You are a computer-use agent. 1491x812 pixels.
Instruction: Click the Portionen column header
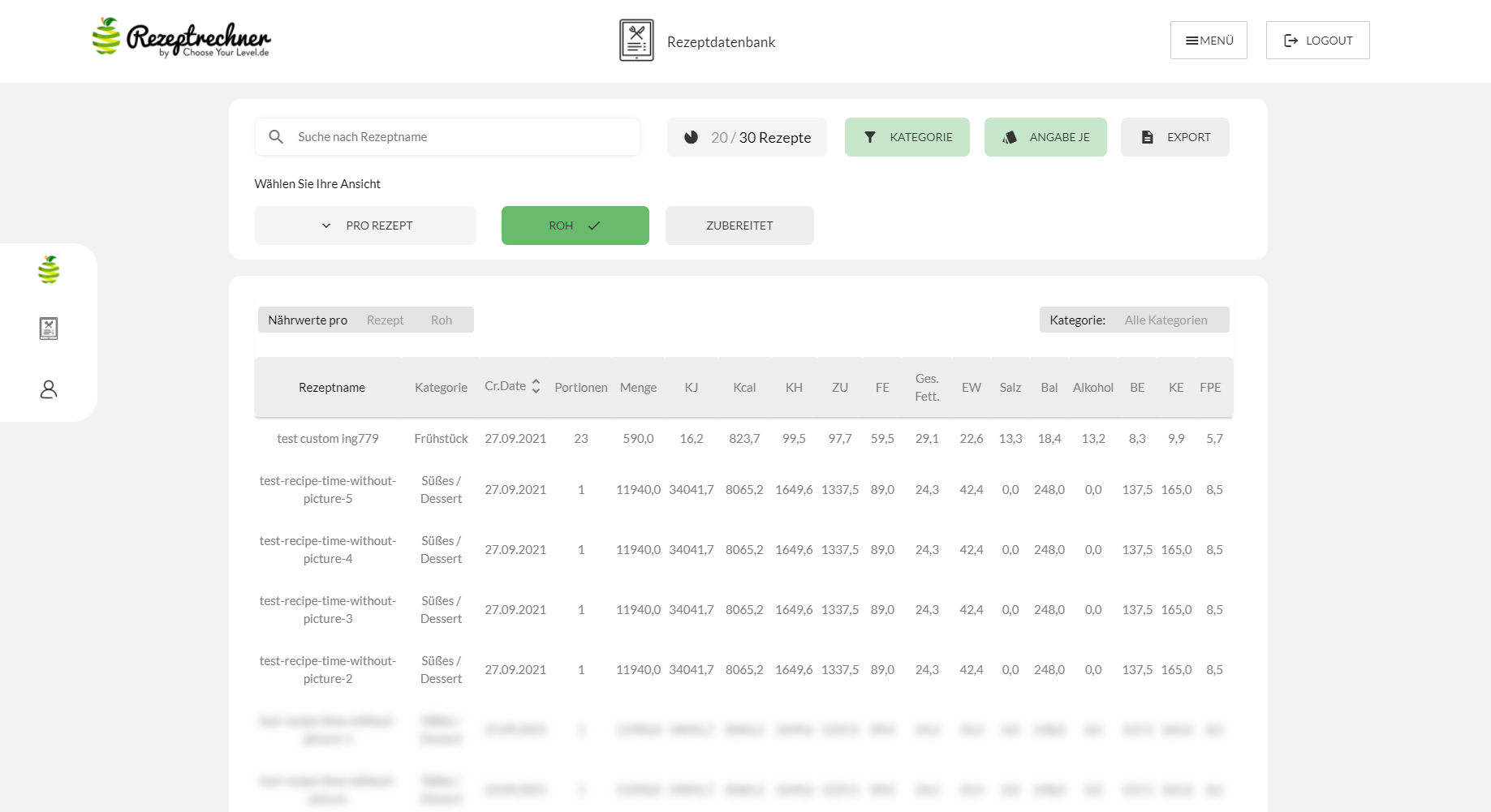pos(581,388)
